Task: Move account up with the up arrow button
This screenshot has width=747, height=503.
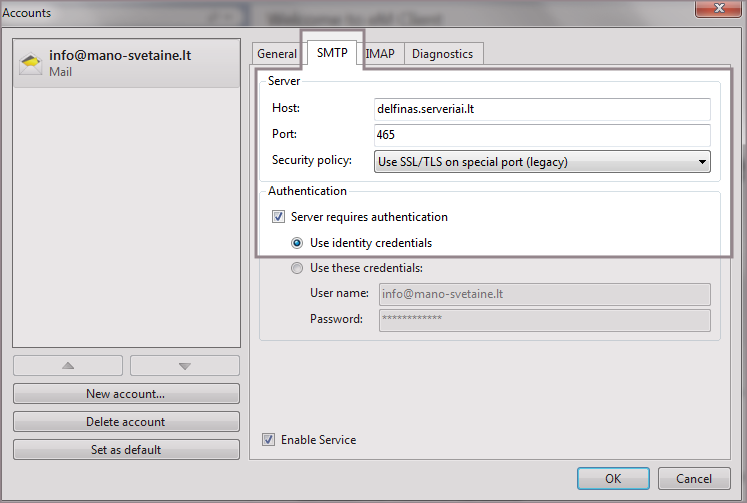Action: click(x=68, y=366)
